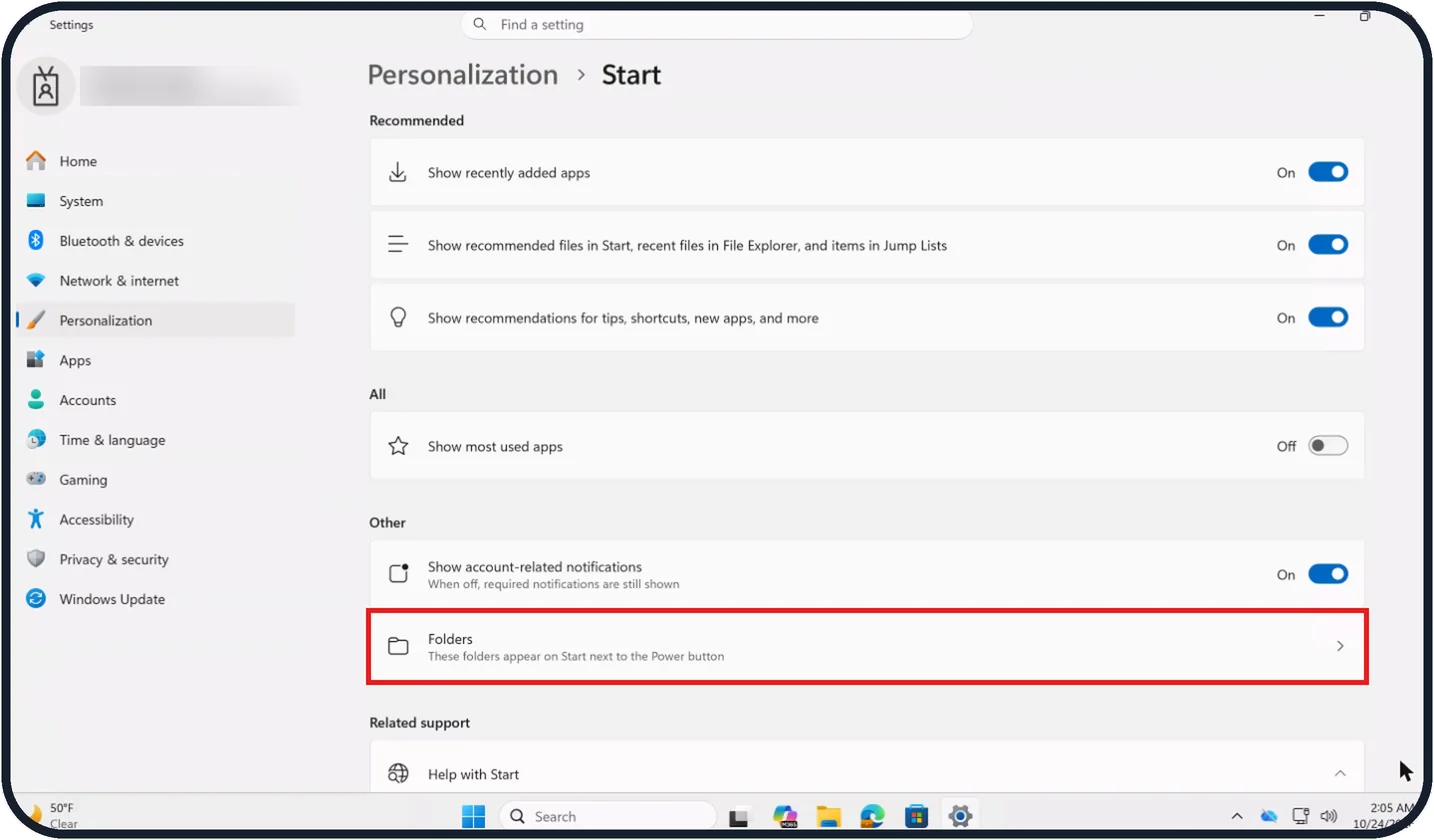Turn off account-related notifications toggle

point(1328,575)
